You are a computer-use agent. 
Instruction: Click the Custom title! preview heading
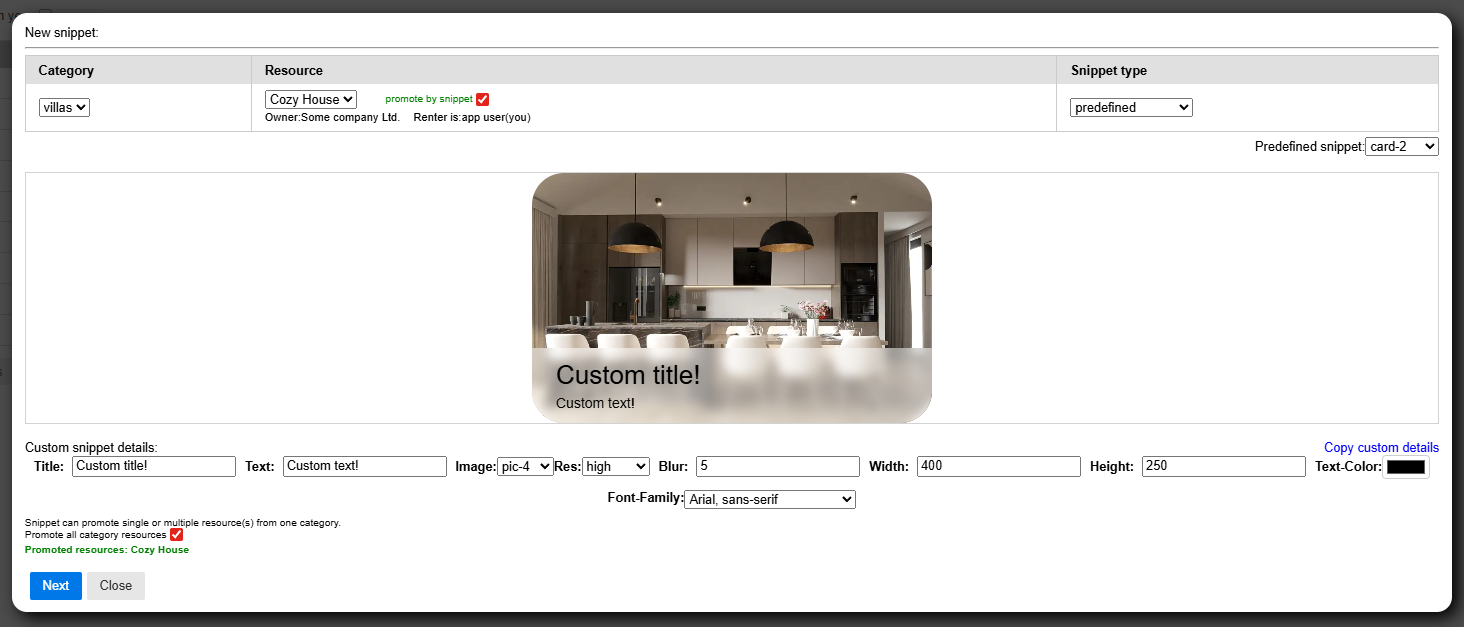pos(628,375)
